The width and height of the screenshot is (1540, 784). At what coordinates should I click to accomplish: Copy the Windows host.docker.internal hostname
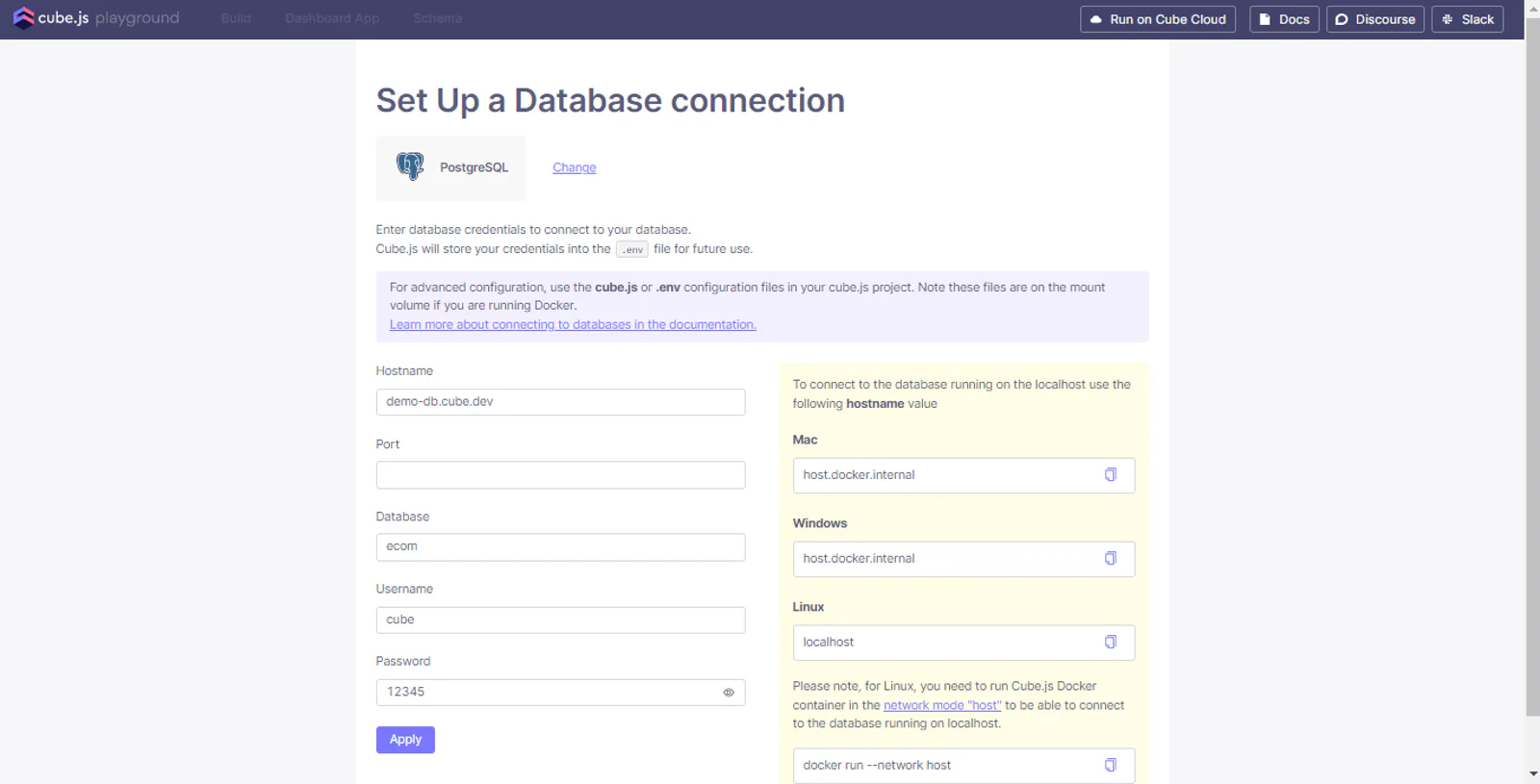click(x=1110, y=559)
